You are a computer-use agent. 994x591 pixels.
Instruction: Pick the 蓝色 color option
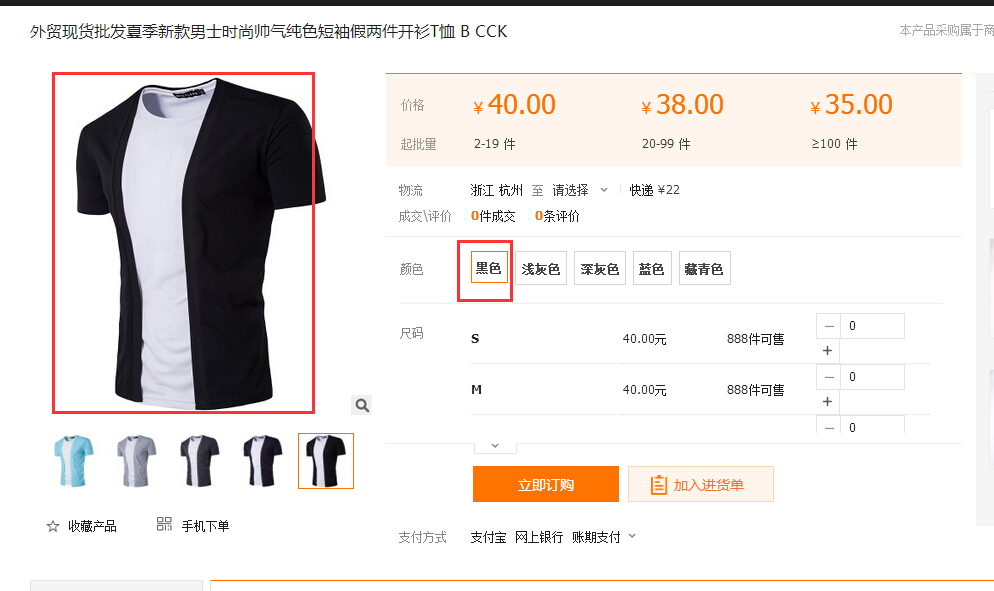coord(652,268)
